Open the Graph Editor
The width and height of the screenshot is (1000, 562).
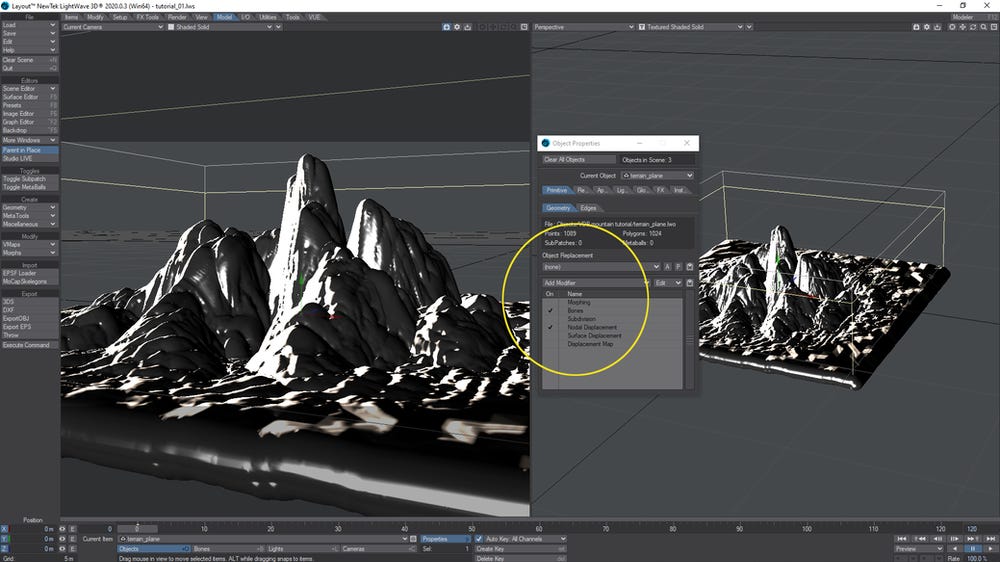pos(29,122)
